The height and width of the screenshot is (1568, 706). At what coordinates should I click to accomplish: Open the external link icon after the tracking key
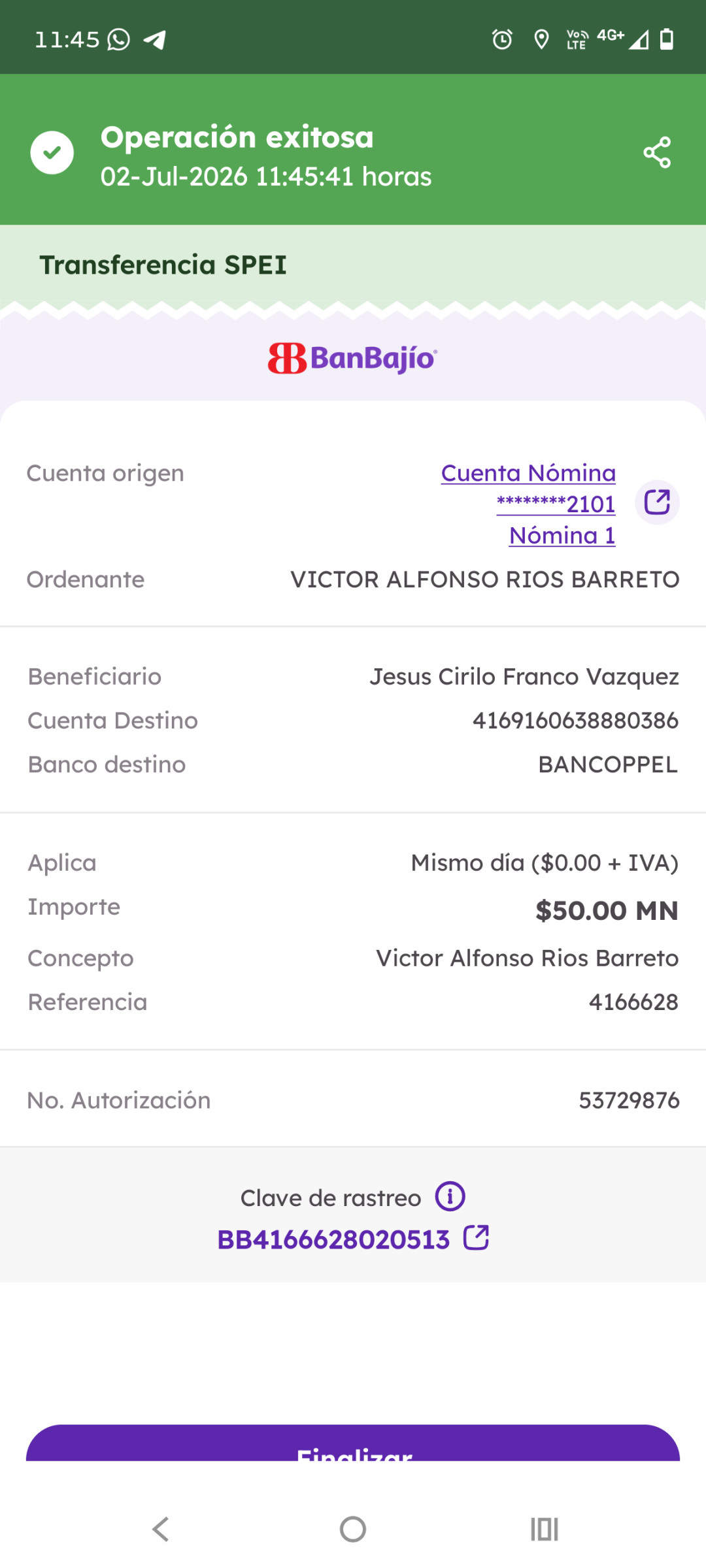[x=476, y=1237]
